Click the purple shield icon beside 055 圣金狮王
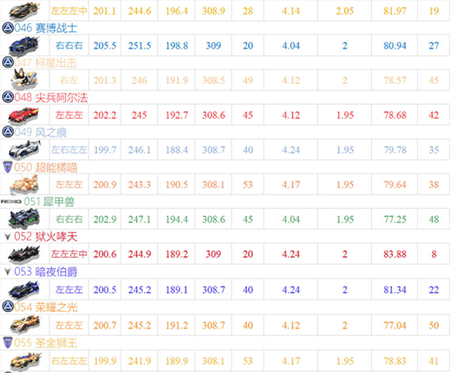This screenshot has height=373, width=450. [8, 342]
